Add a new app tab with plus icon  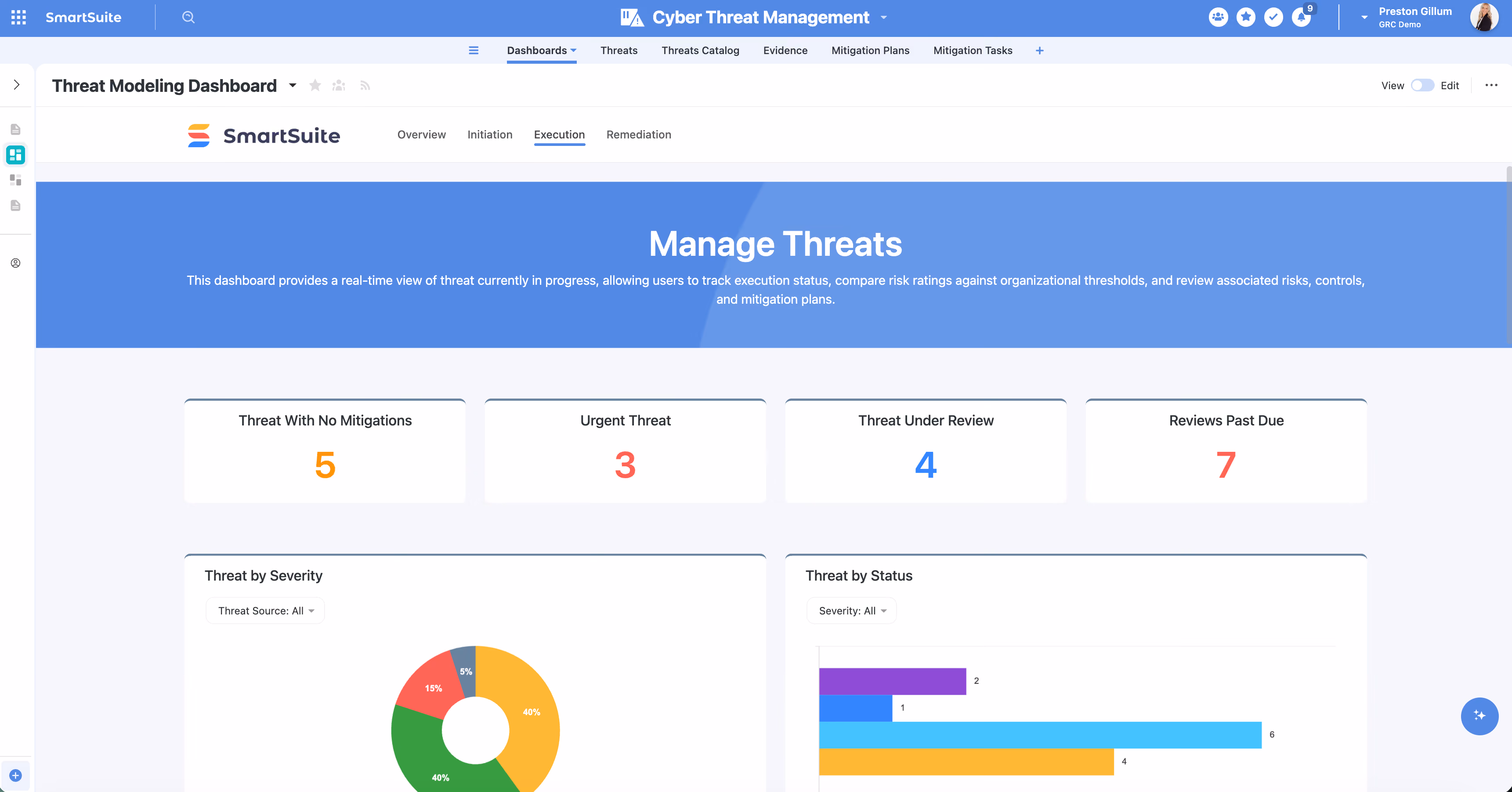pyautogui.click(x=1039, y=51)
